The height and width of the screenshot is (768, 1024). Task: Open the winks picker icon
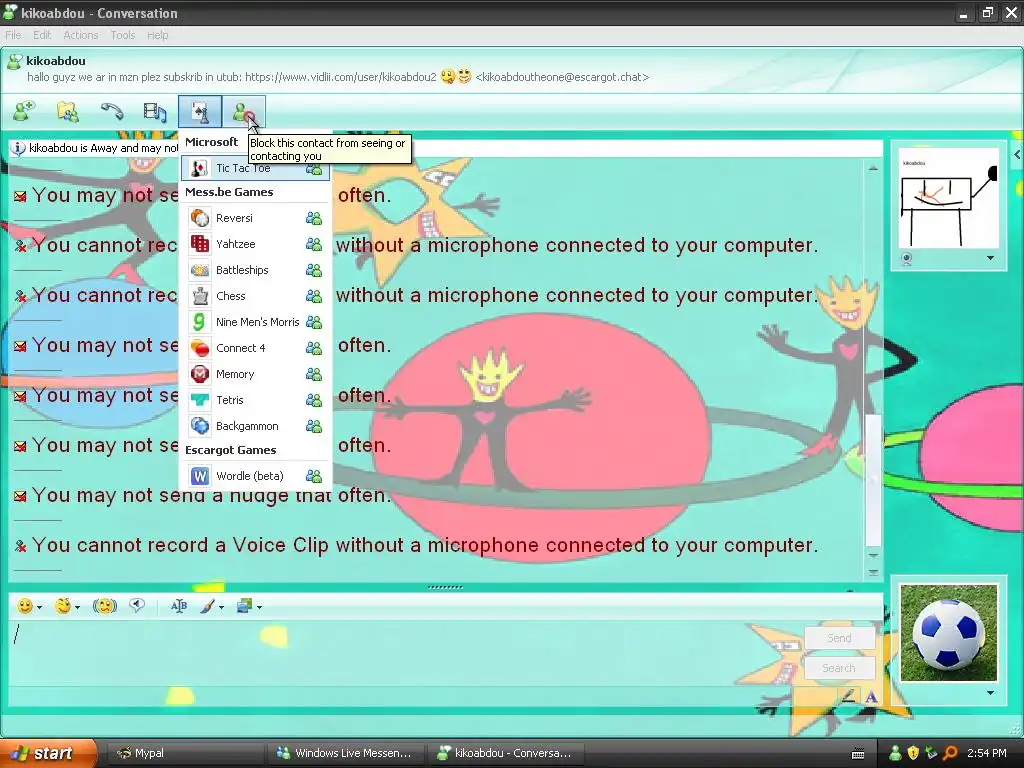pos(63,606)
